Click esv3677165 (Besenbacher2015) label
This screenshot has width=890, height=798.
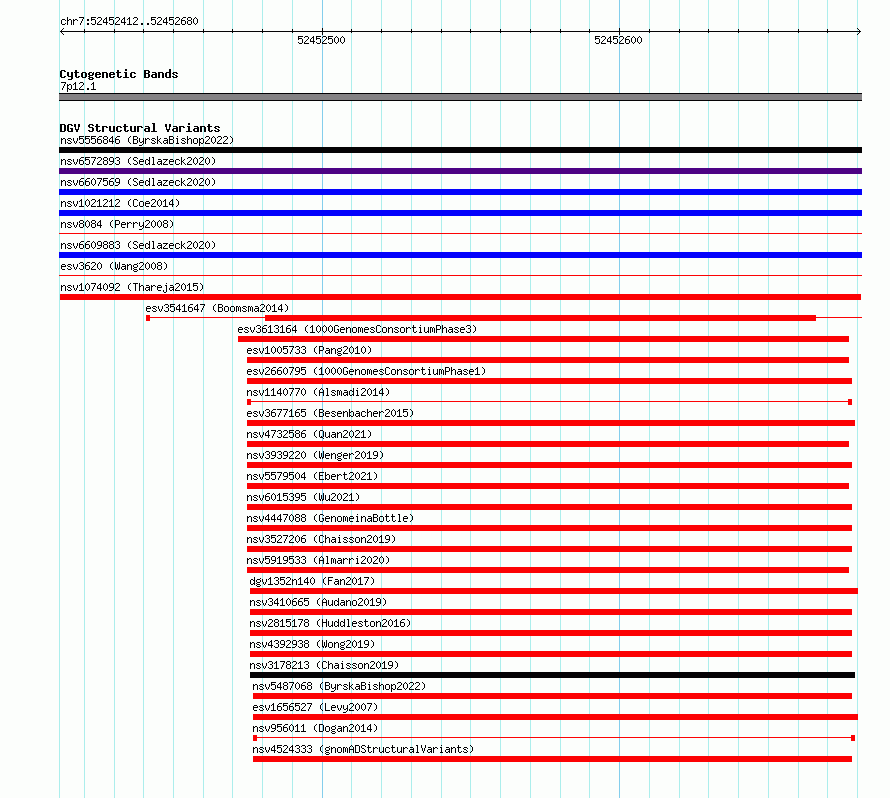tap(330, 413)
